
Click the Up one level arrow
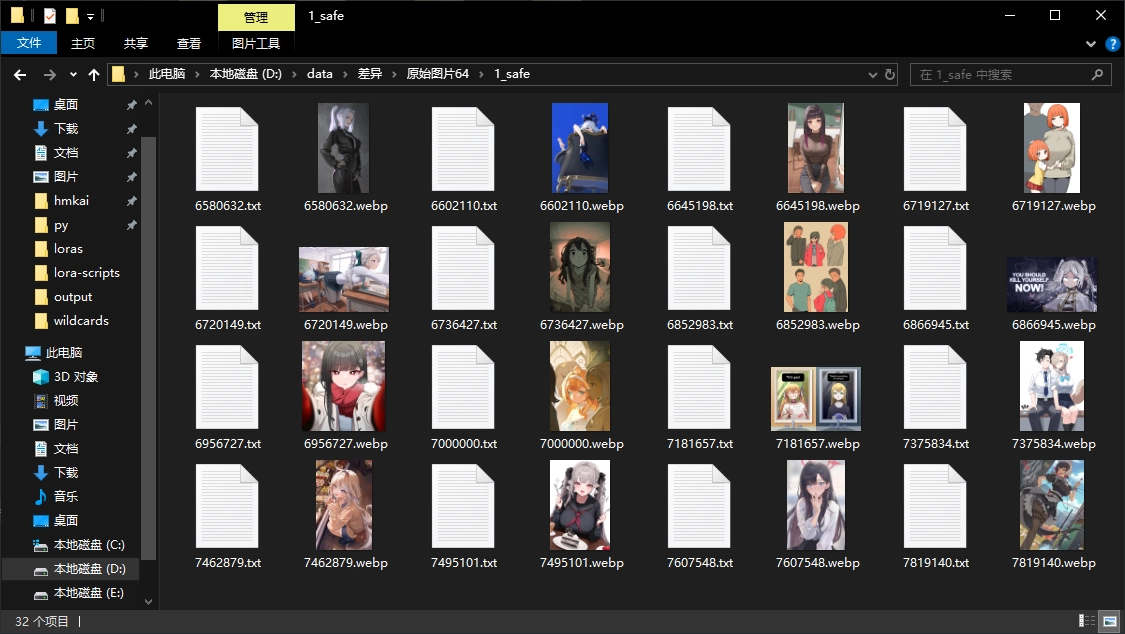[x=94, y=75]
